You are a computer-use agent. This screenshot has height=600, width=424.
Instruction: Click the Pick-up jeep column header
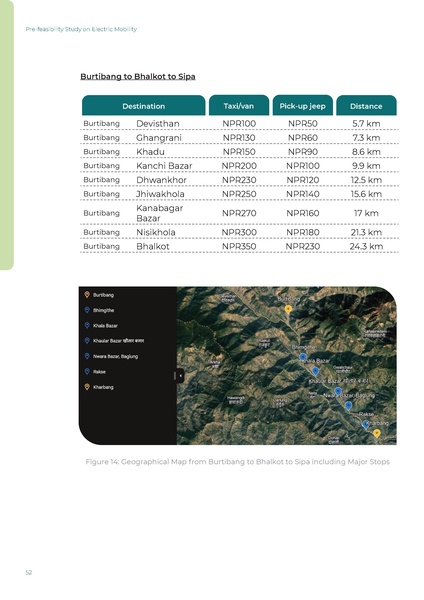pyautogui.click(x=302, y=106)
